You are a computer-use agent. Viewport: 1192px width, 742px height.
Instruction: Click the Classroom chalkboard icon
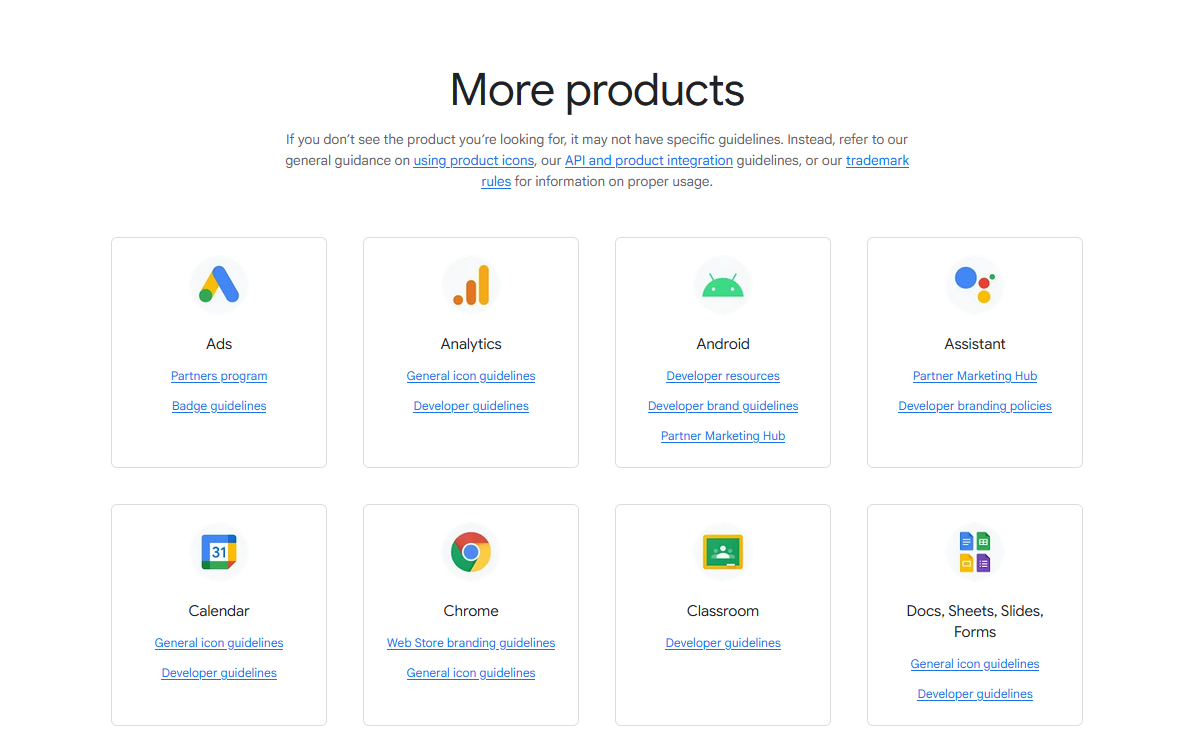[x=723, y=552]
